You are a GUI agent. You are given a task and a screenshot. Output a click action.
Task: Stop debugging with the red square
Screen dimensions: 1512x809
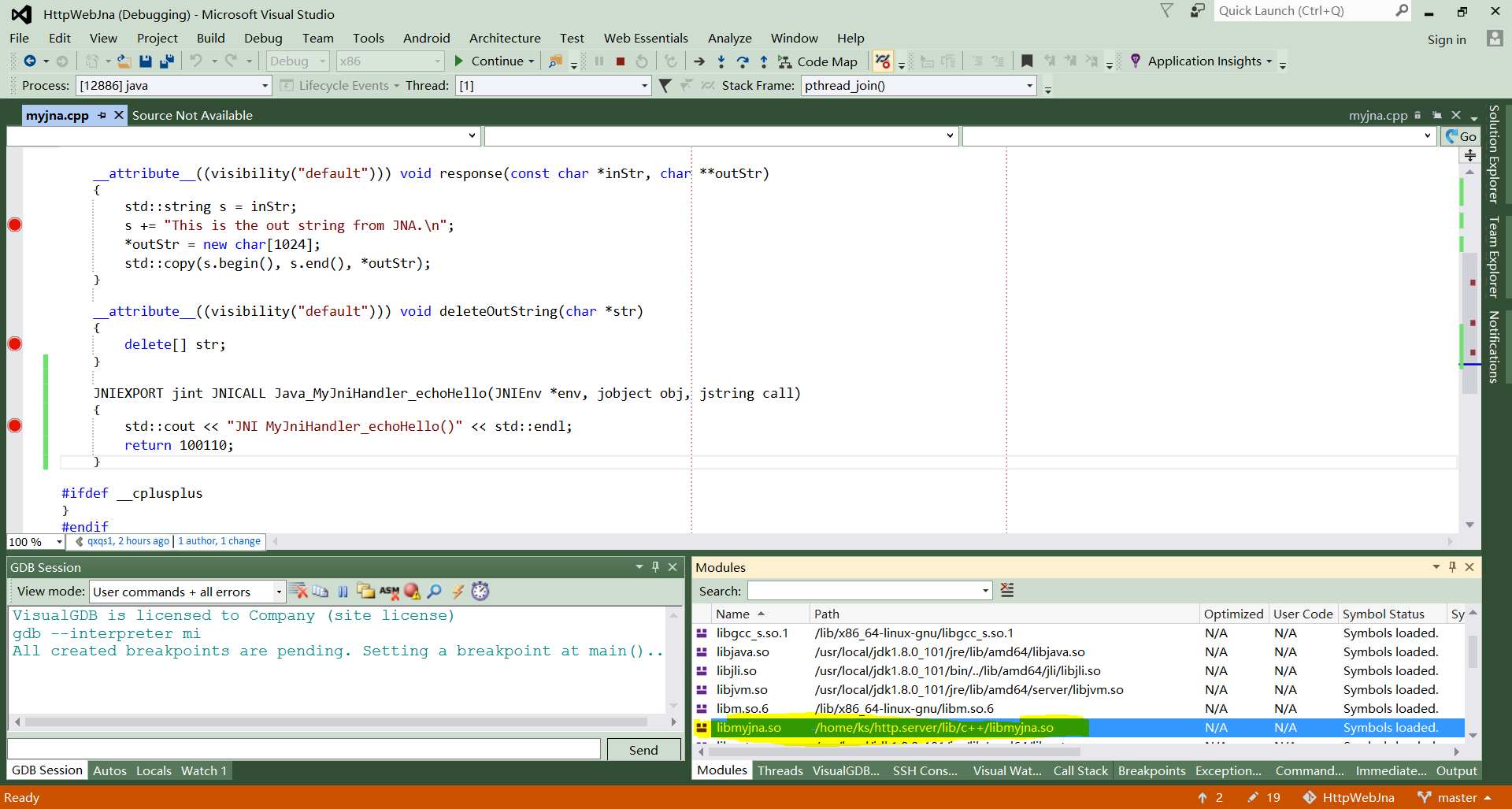[621, 61]
